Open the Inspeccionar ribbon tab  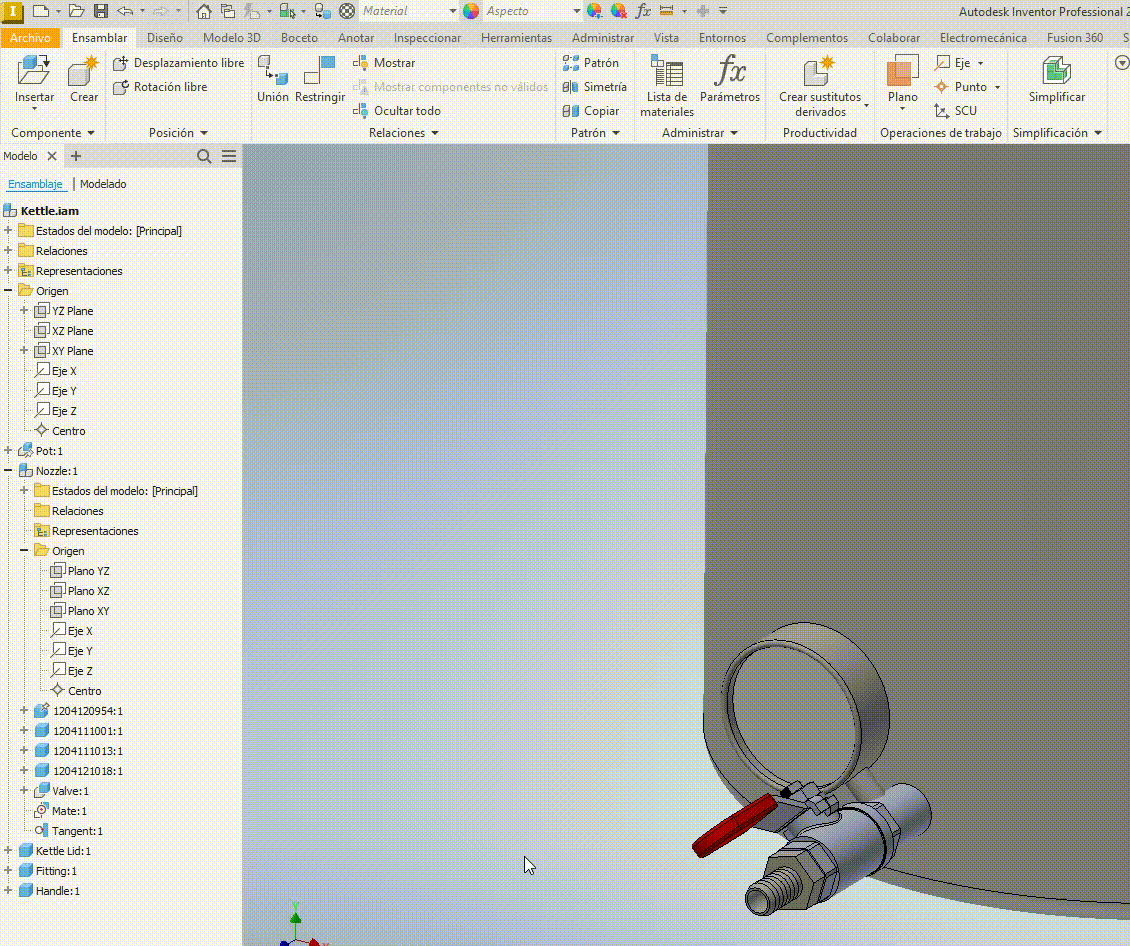427,38
